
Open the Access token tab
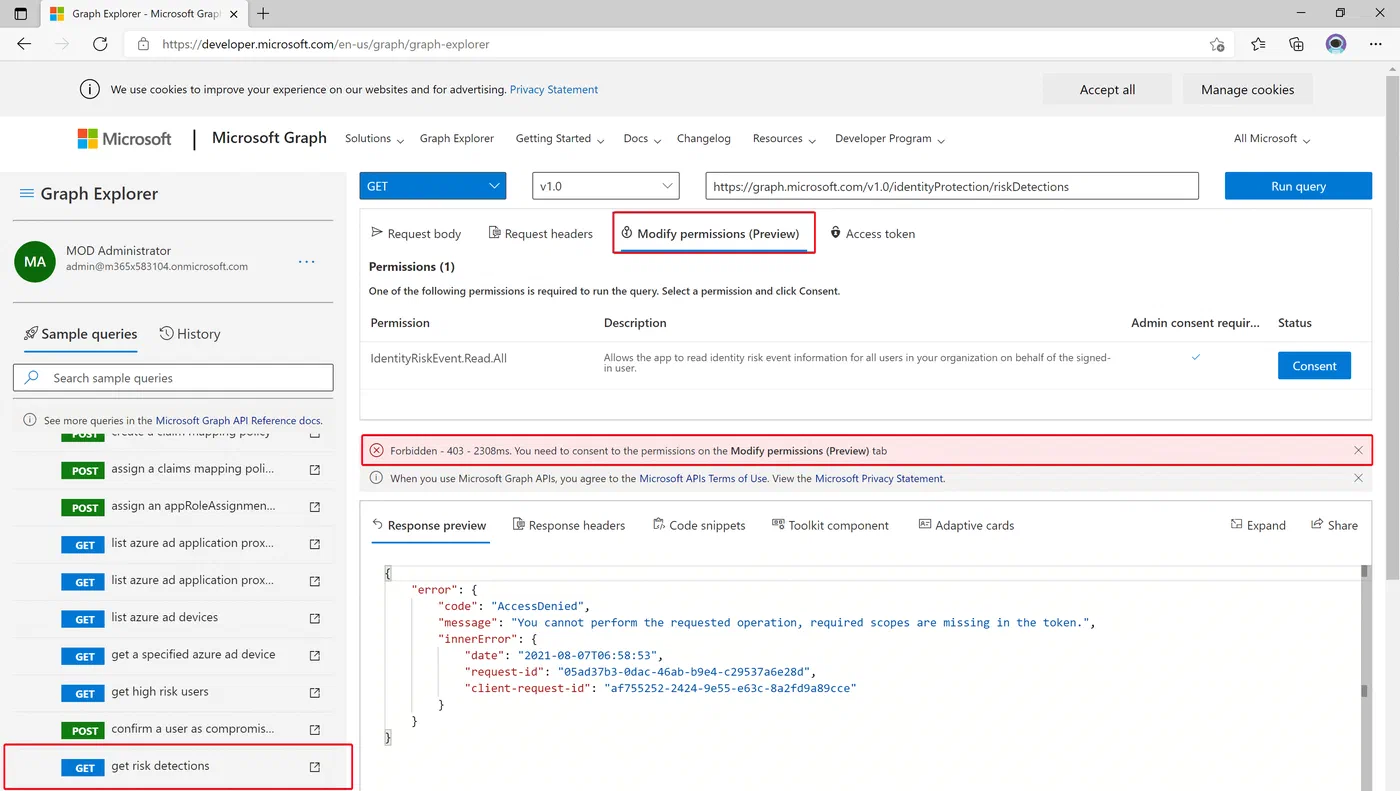(872, 234)
